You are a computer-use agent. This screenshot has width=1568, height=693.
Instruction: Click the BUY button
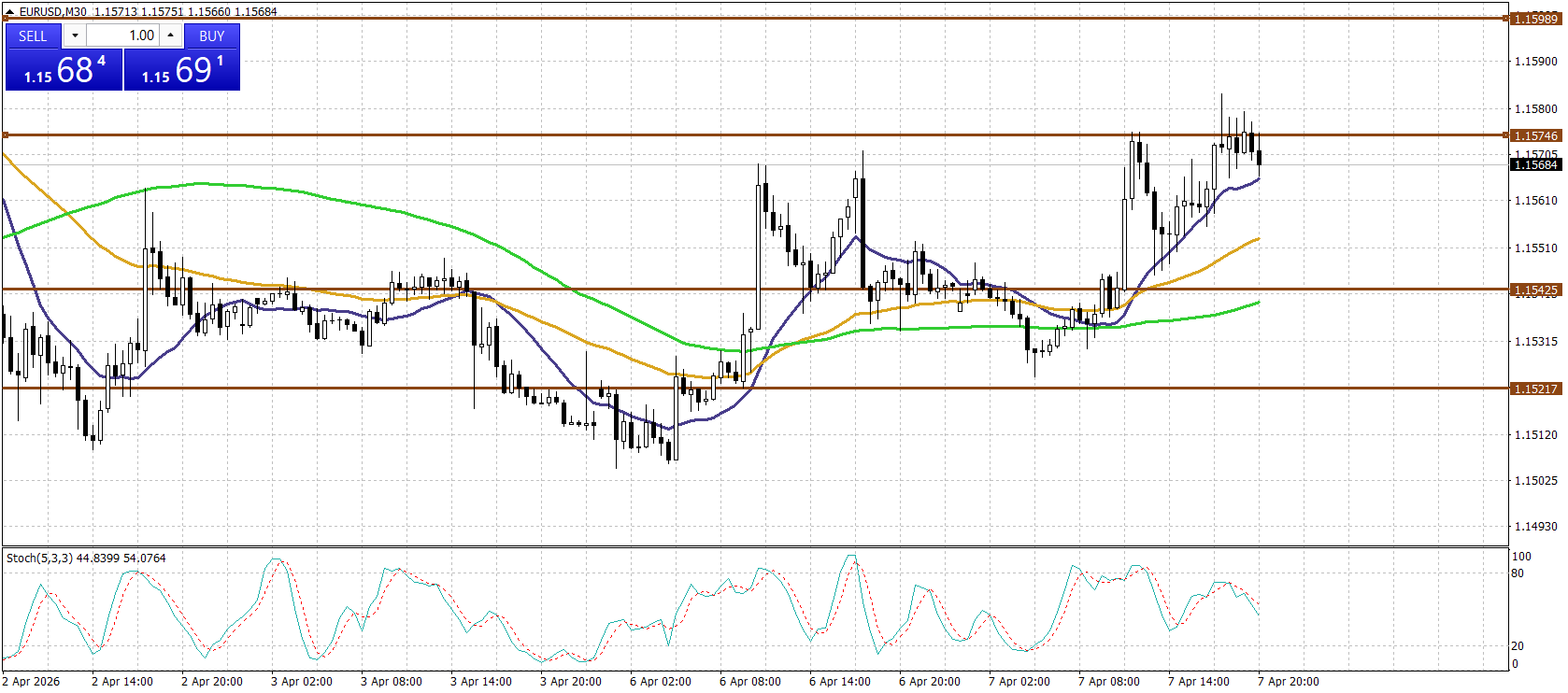(212, 35)
